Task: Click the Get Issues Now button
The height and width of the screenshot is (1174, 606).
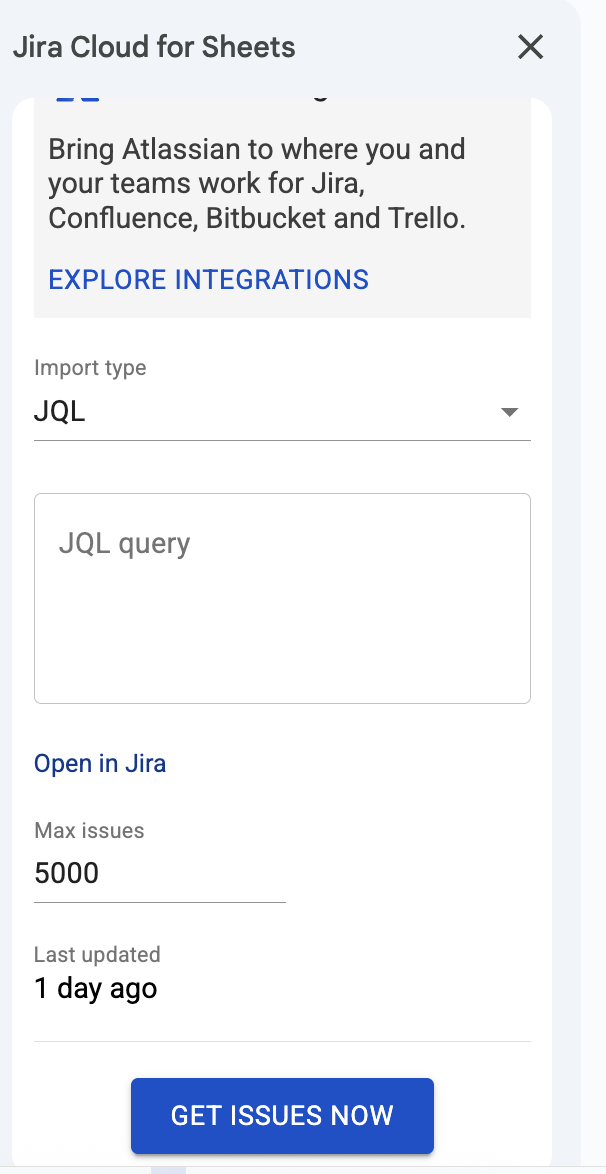Action: pos(282,1116)
